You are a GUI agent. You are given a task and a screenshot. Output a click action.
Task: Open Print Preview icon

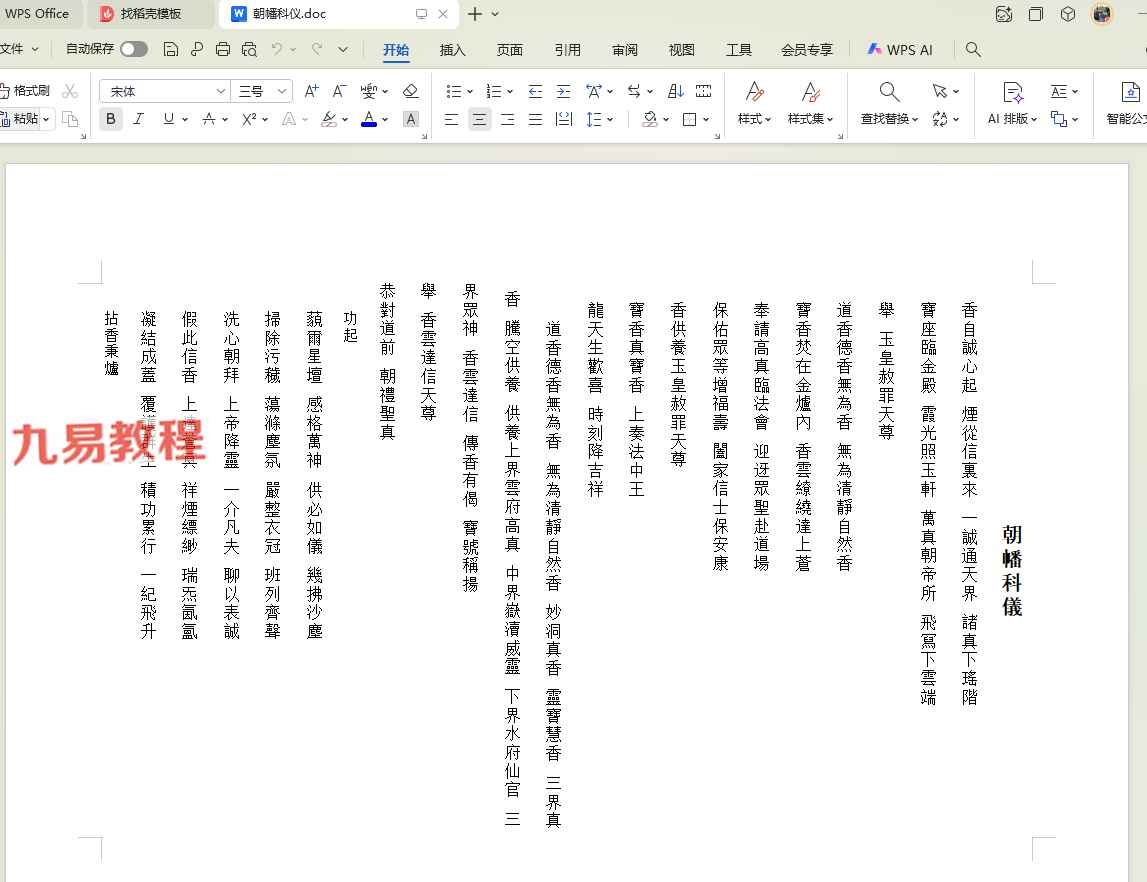tap(249, 49)
